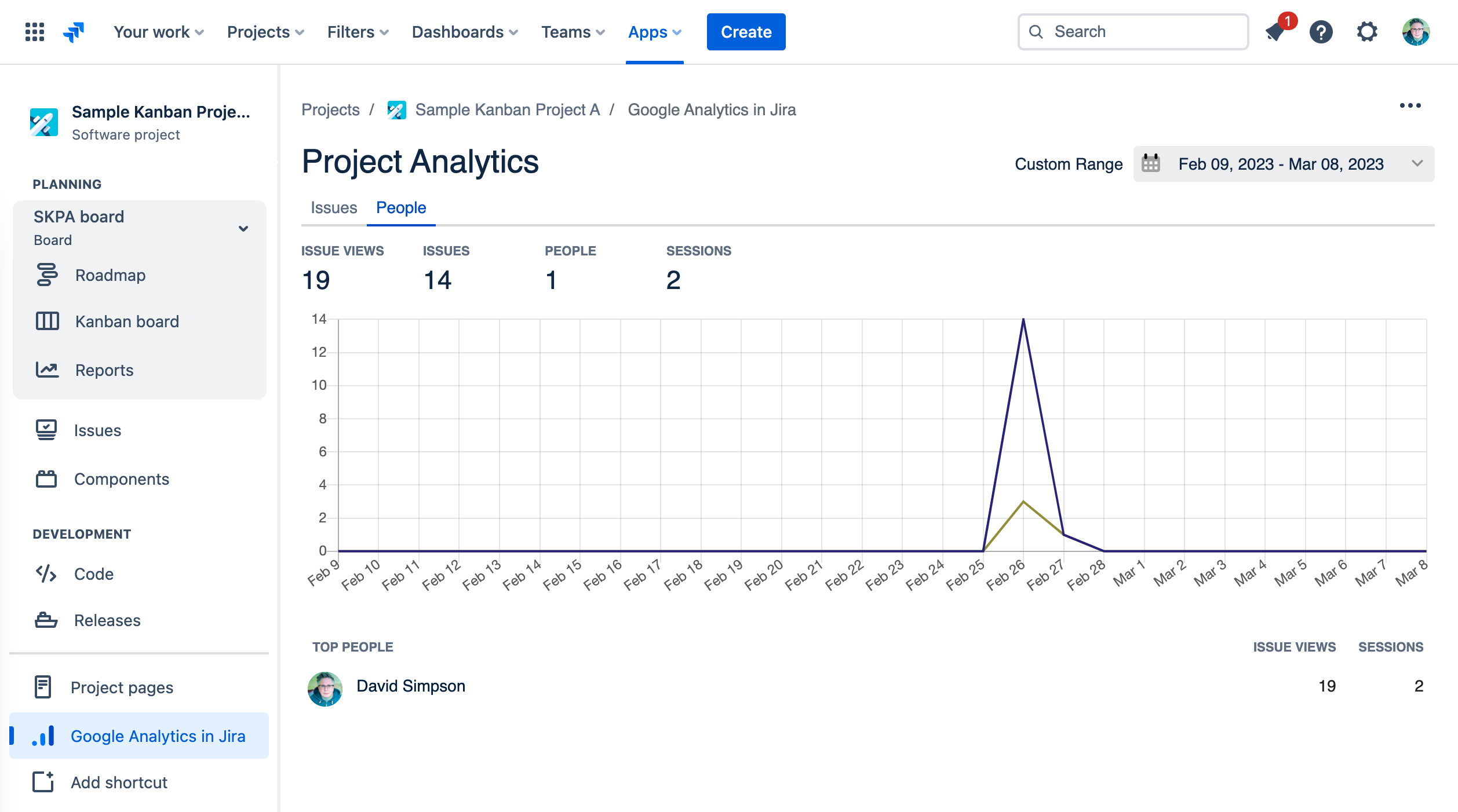Expand the SKPA board selector chevron
The width and height of the screenshot is (1458, 812).
[x=243, y=228]
